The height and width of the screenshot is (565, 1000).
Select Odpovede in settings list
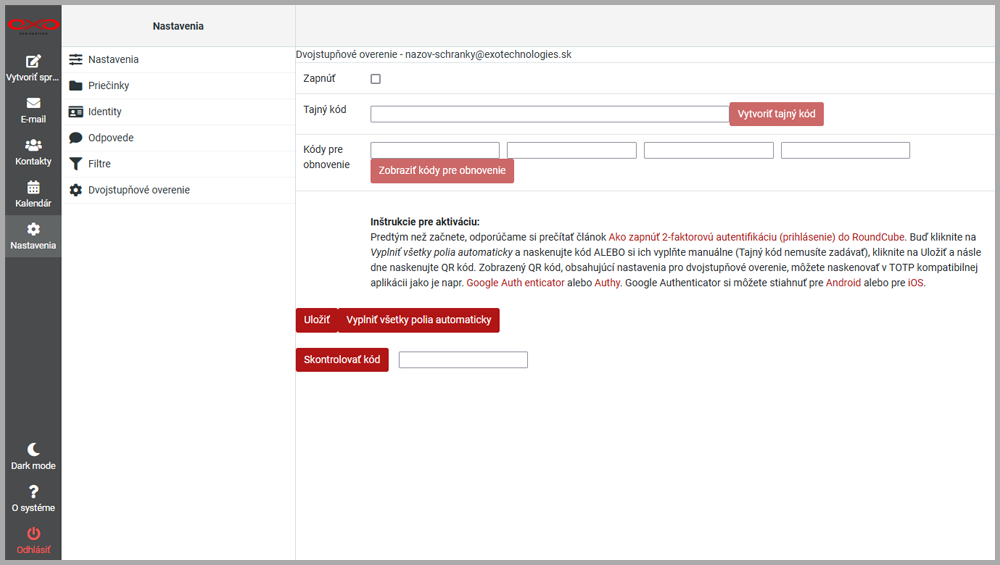coord(110,138)
